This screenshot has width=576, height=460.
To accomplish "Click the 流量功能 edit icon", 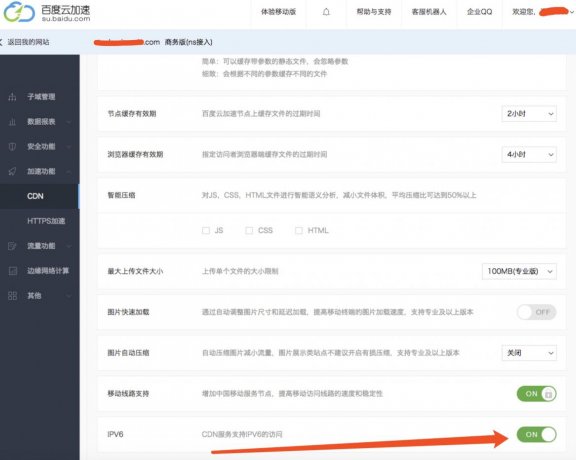I will [12, 246].
